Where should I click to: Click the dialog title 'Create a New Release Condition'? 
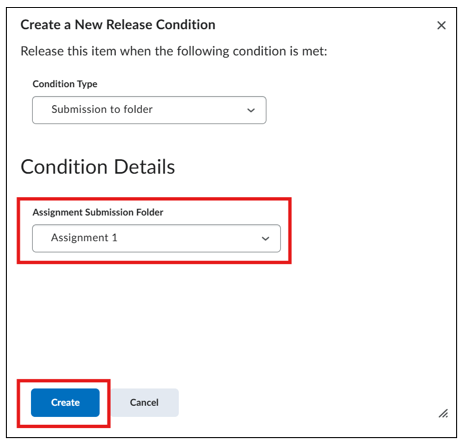(x=118, y=25)
